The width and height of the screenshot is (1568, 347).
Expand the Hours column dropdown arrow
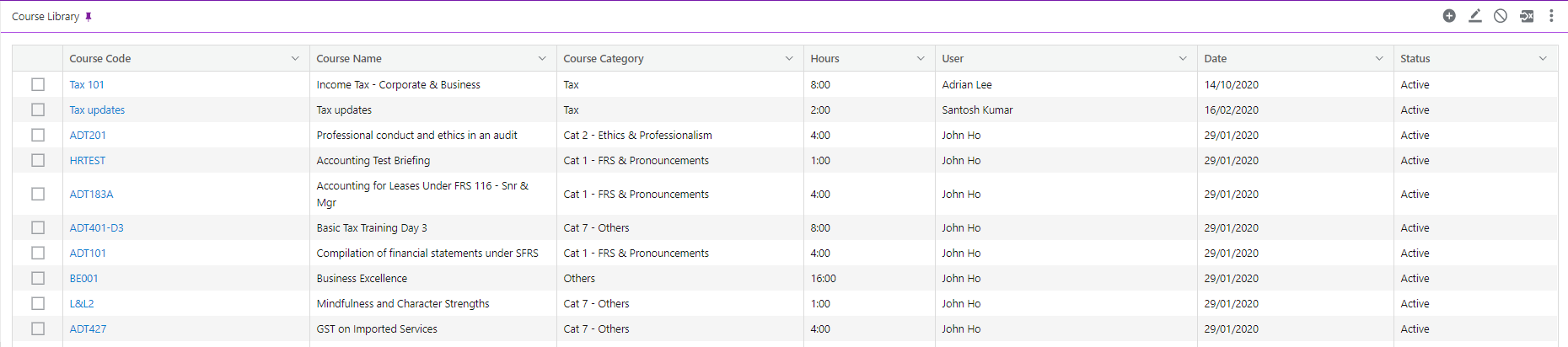pyautogui.click(x=921, y=58)
